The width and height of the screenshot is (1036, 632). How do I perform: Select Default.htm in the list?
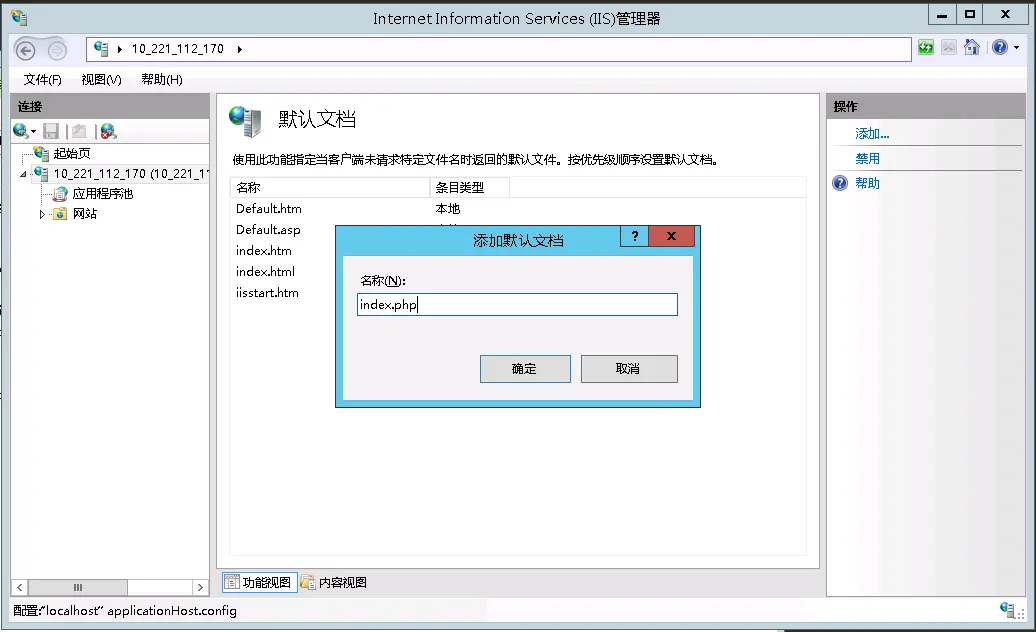tap(269, 209)
